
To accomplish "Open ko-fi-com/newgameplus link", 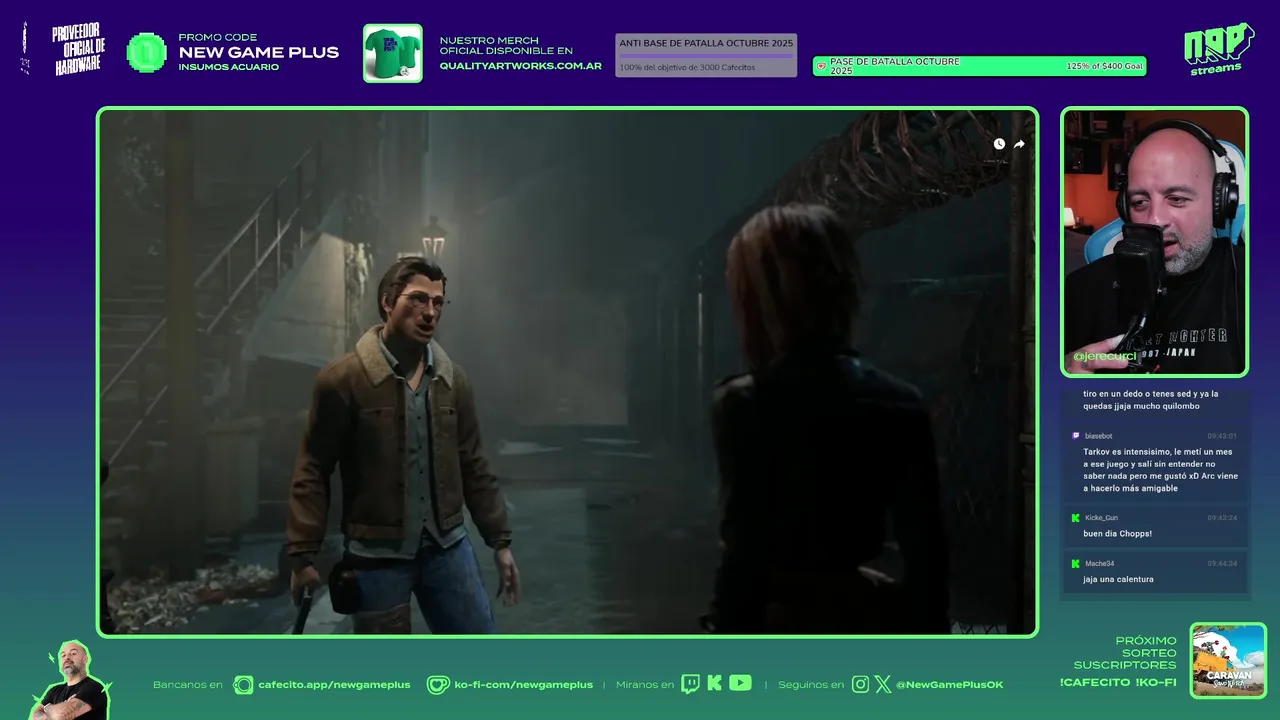I will (523, 685).
